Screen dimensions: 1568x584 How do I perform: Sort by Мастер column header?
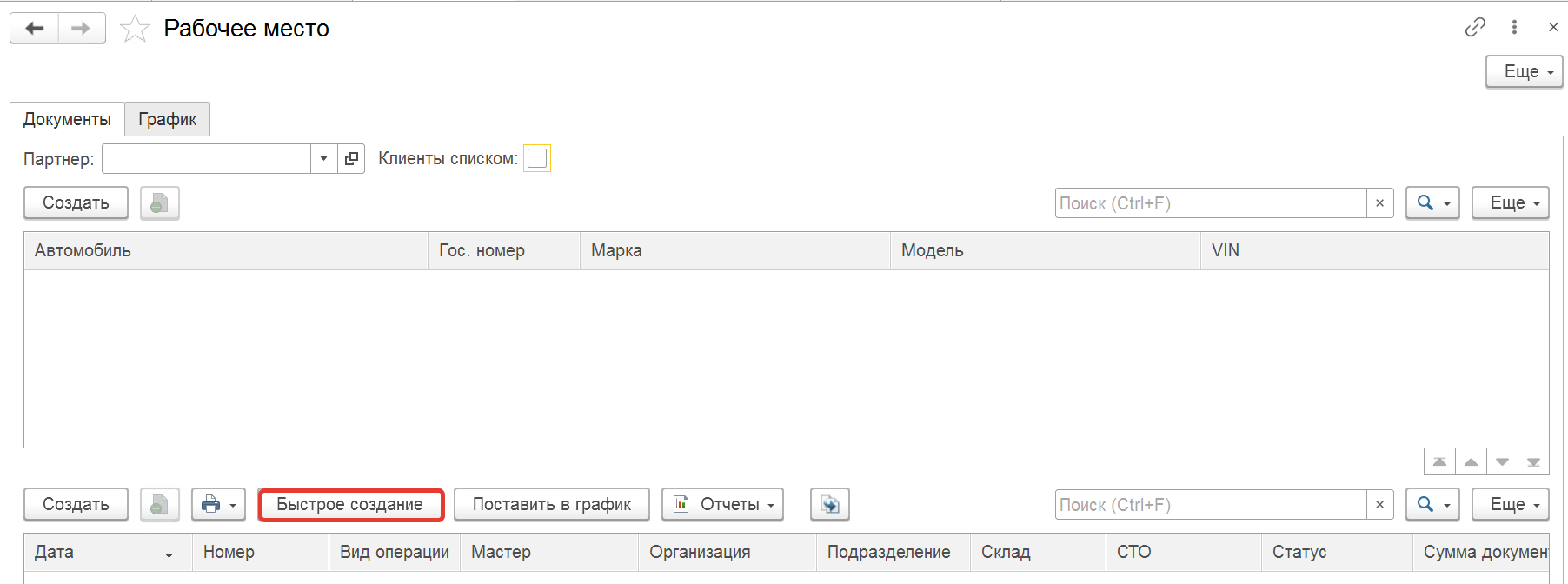tap(549, 552)
